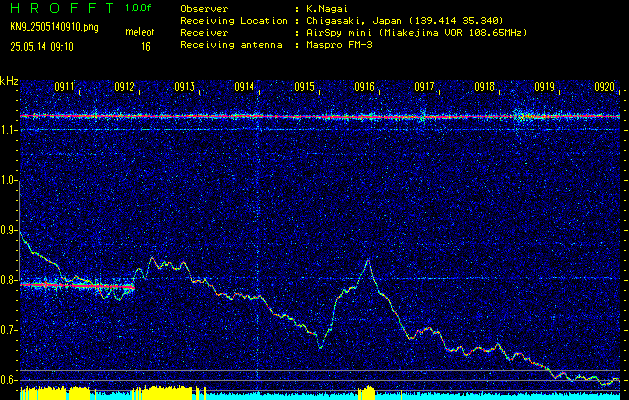629x400 pixels.
Task: Click the short red signal line at 0.8 kHz
Action: tap(77, 286)
